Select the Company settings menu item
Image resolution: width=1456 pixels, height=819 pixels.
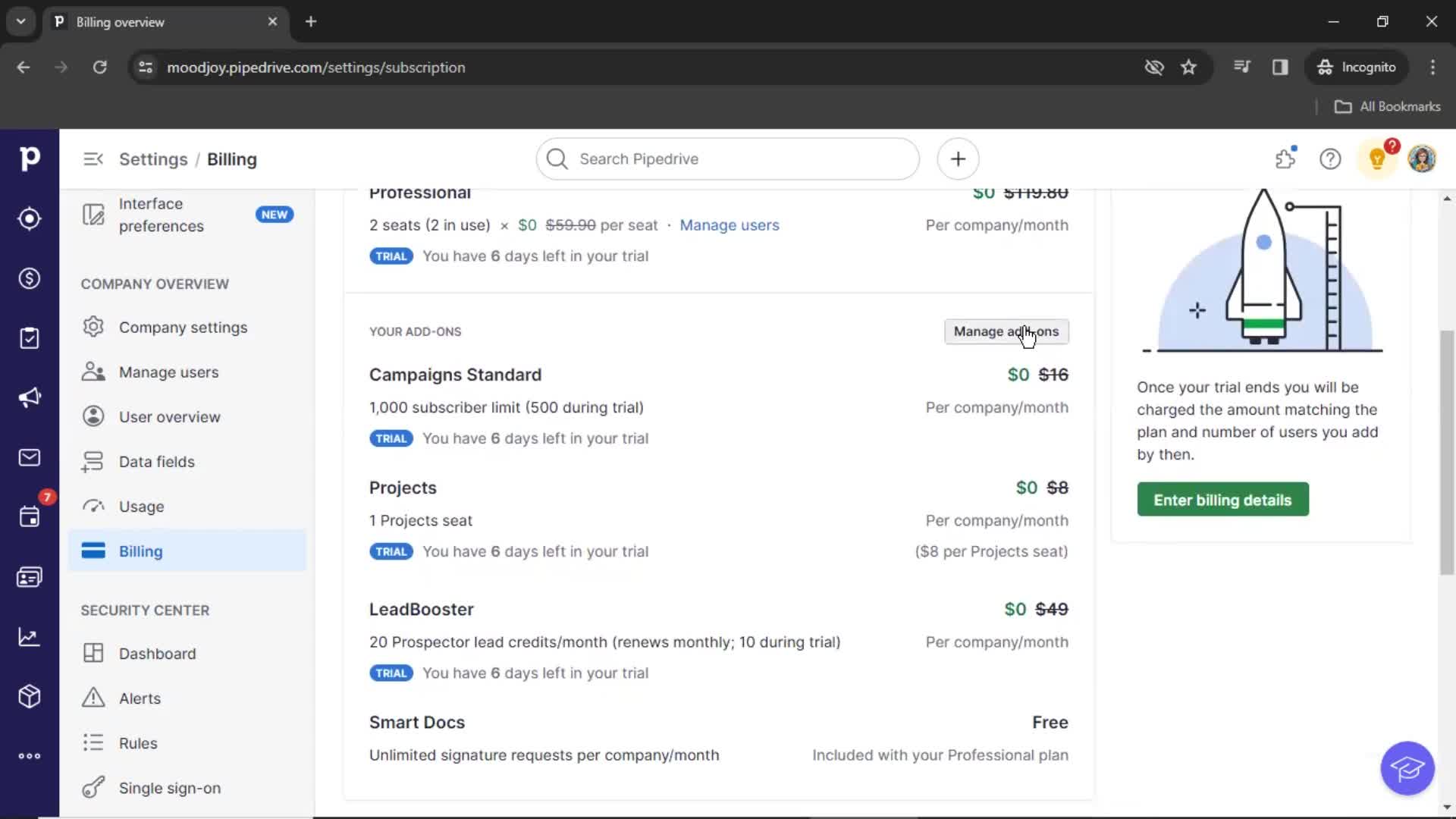point(183,327)
